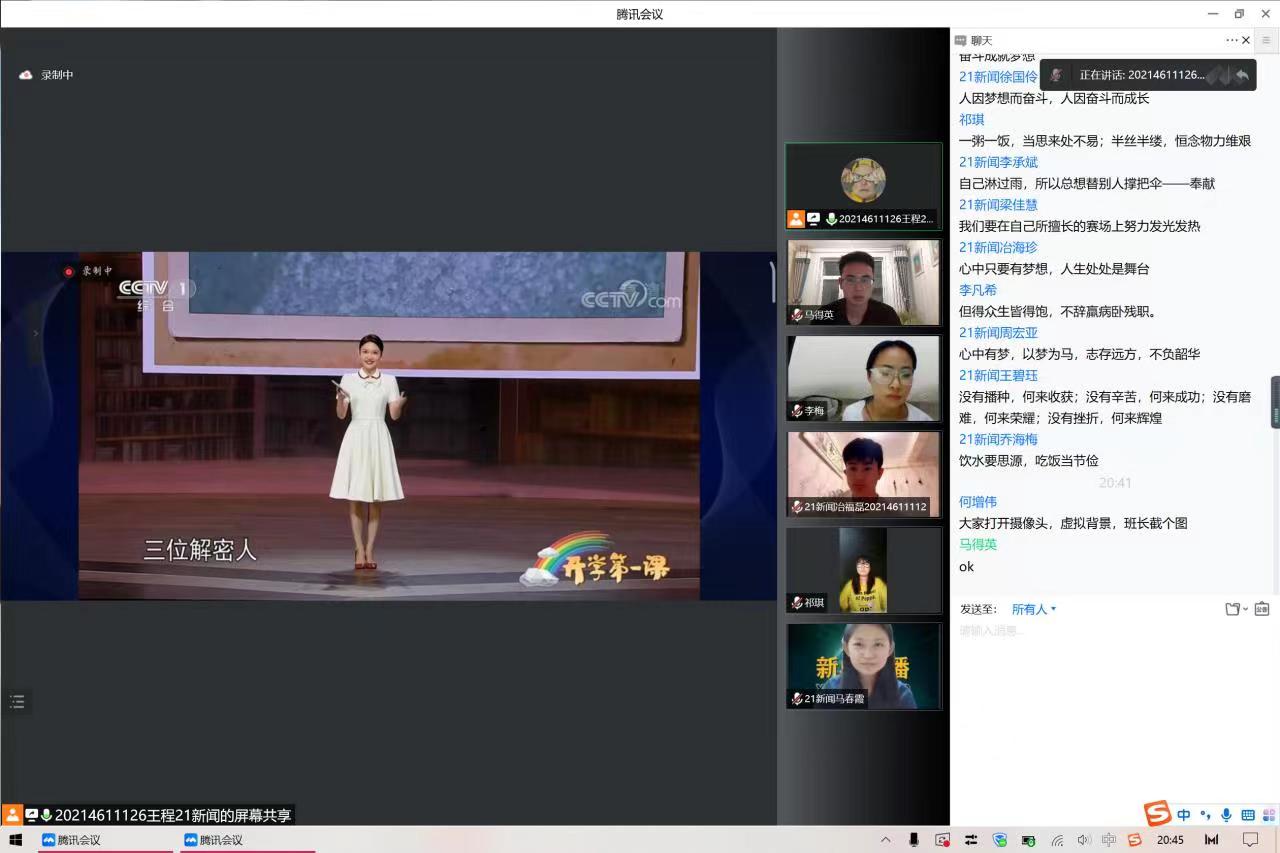
Task: Click sender name 21新闻冶海珍
Action: tap(998, 247)
